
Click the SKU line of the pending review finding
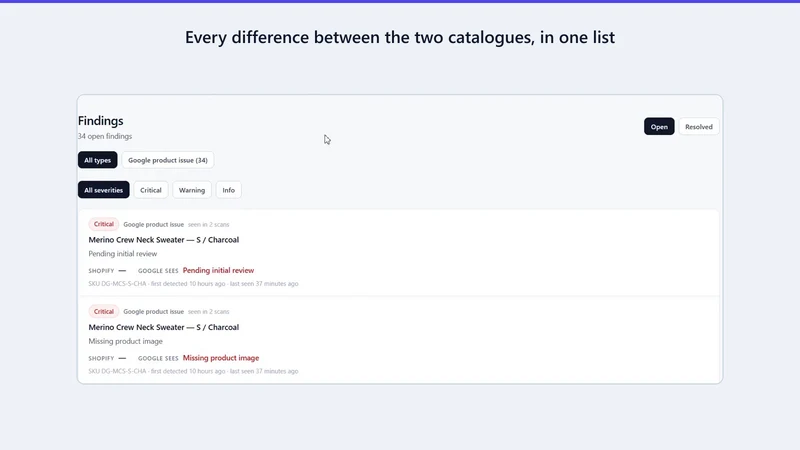(x=193, y=284)
